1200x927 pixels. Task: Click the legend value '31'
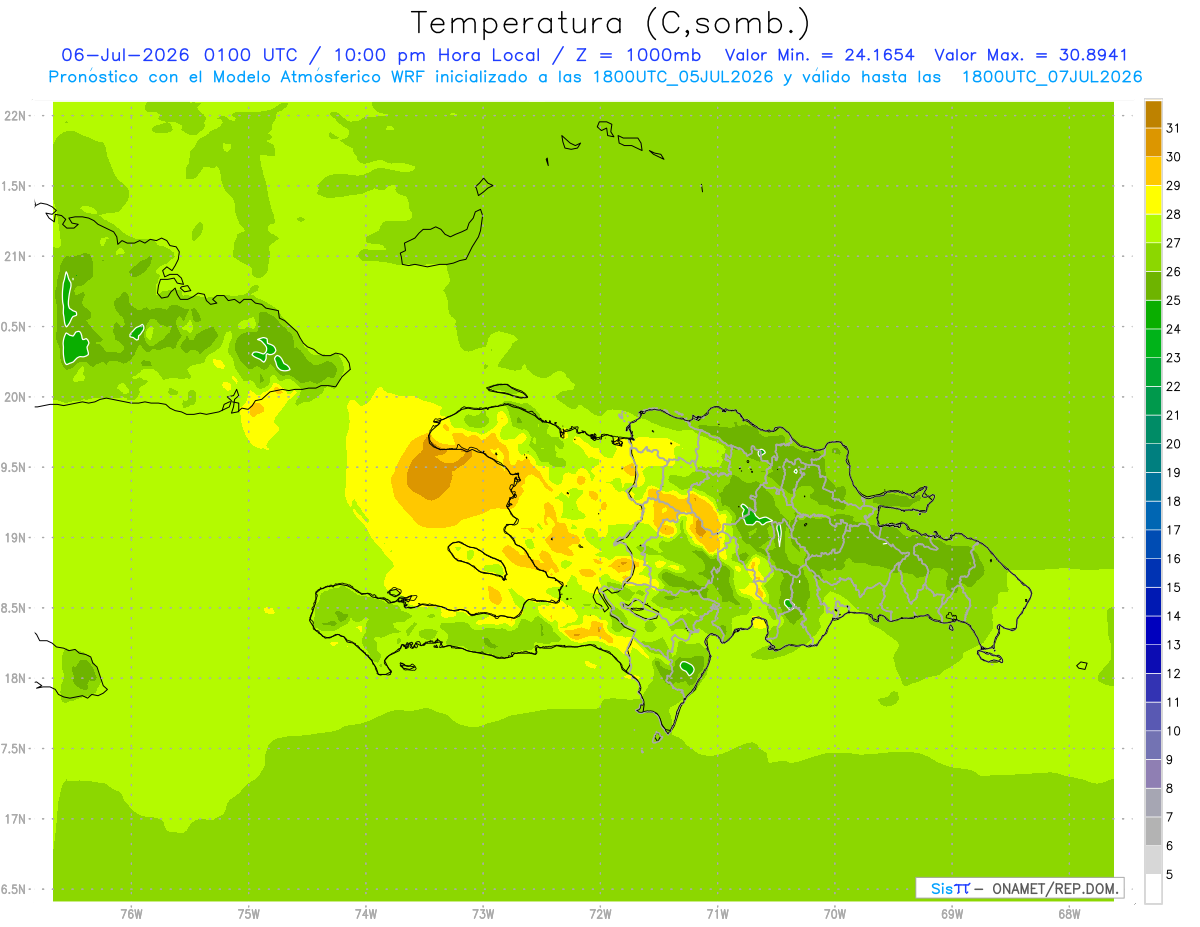click(1174, 128)
